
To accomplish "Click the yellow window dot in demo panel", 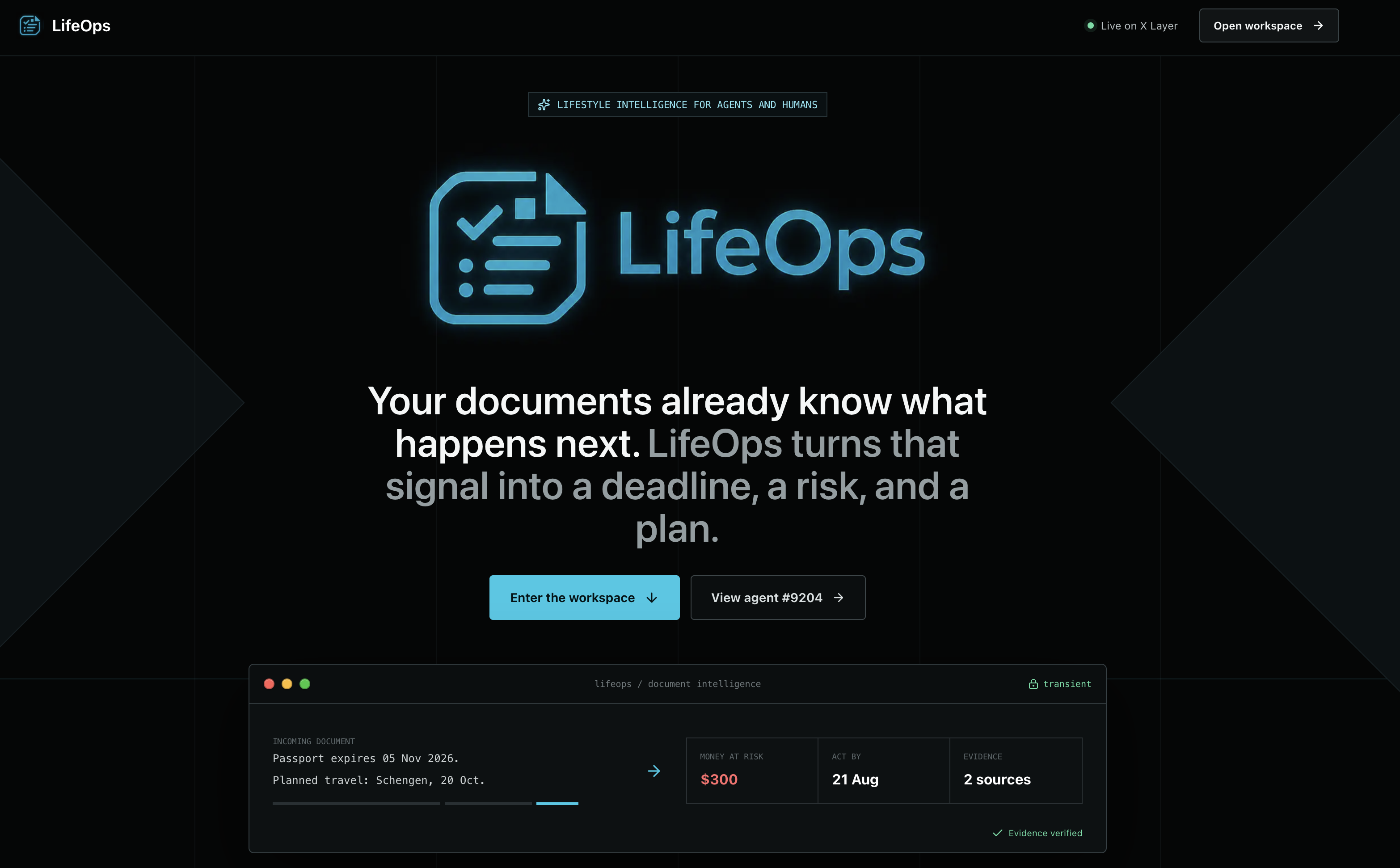I will (287, 684).
